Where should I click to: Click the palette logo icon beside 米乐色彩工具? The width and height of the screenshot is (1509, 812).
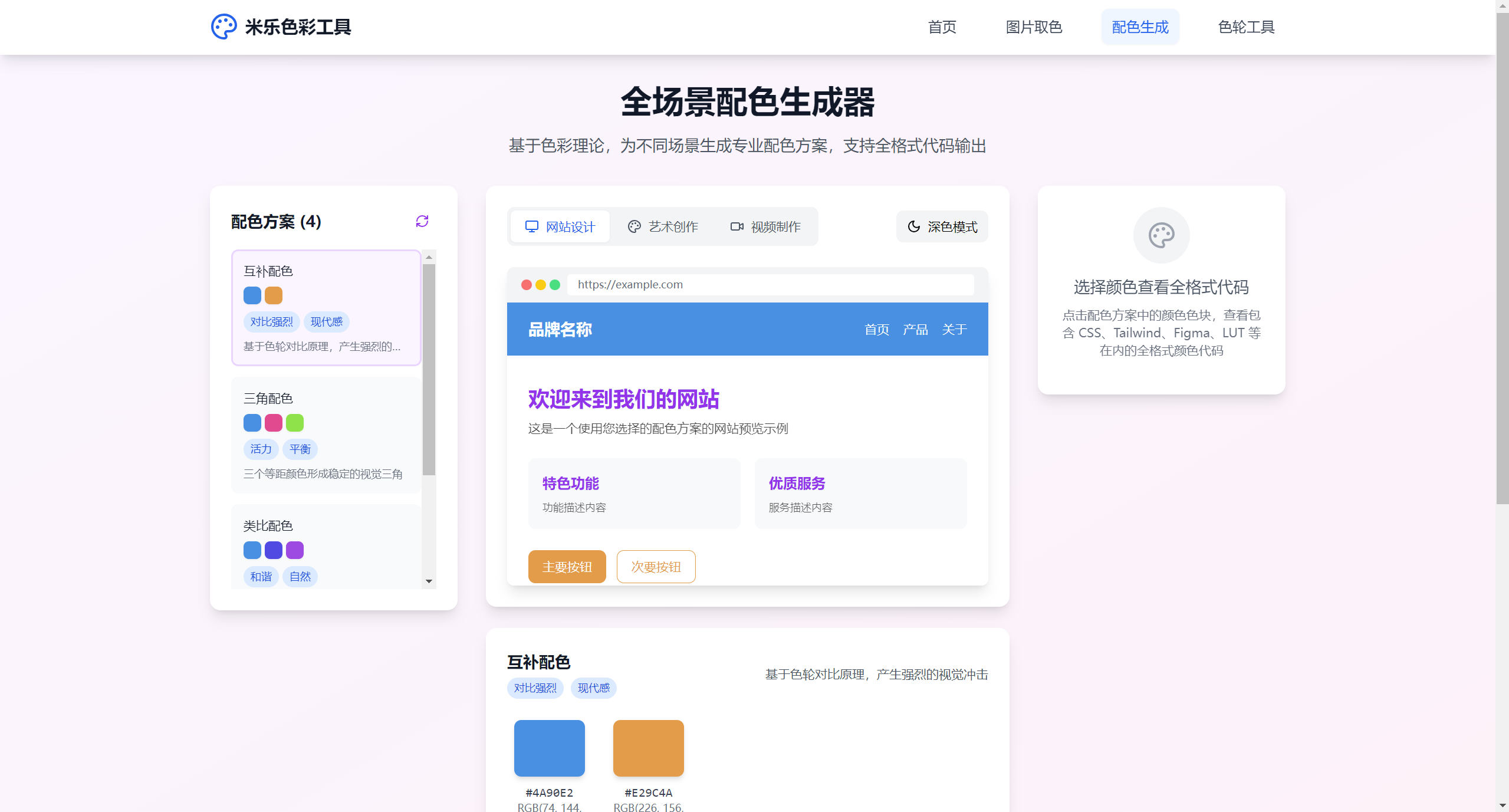223,27
